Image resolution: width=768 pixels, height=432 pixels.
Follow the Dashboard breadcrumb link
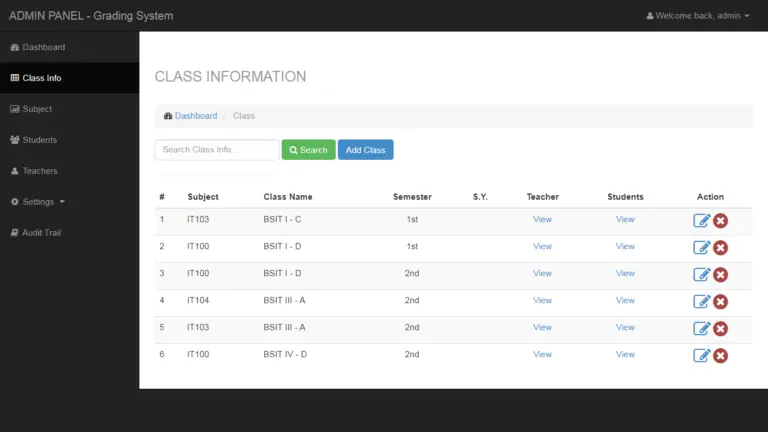click(x=196, y=116)
